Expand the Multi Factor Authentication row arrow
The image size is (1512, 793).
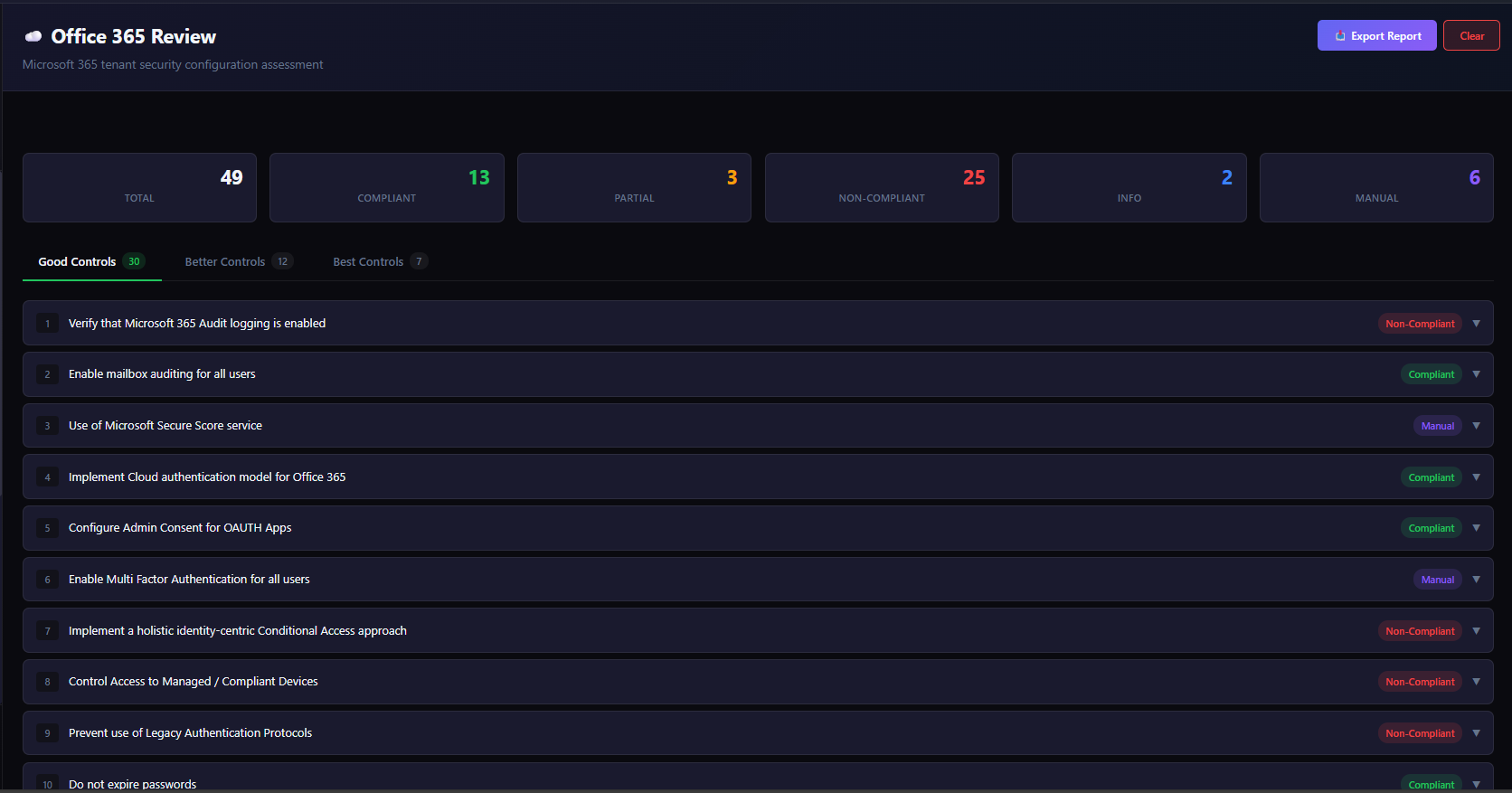1476,580
